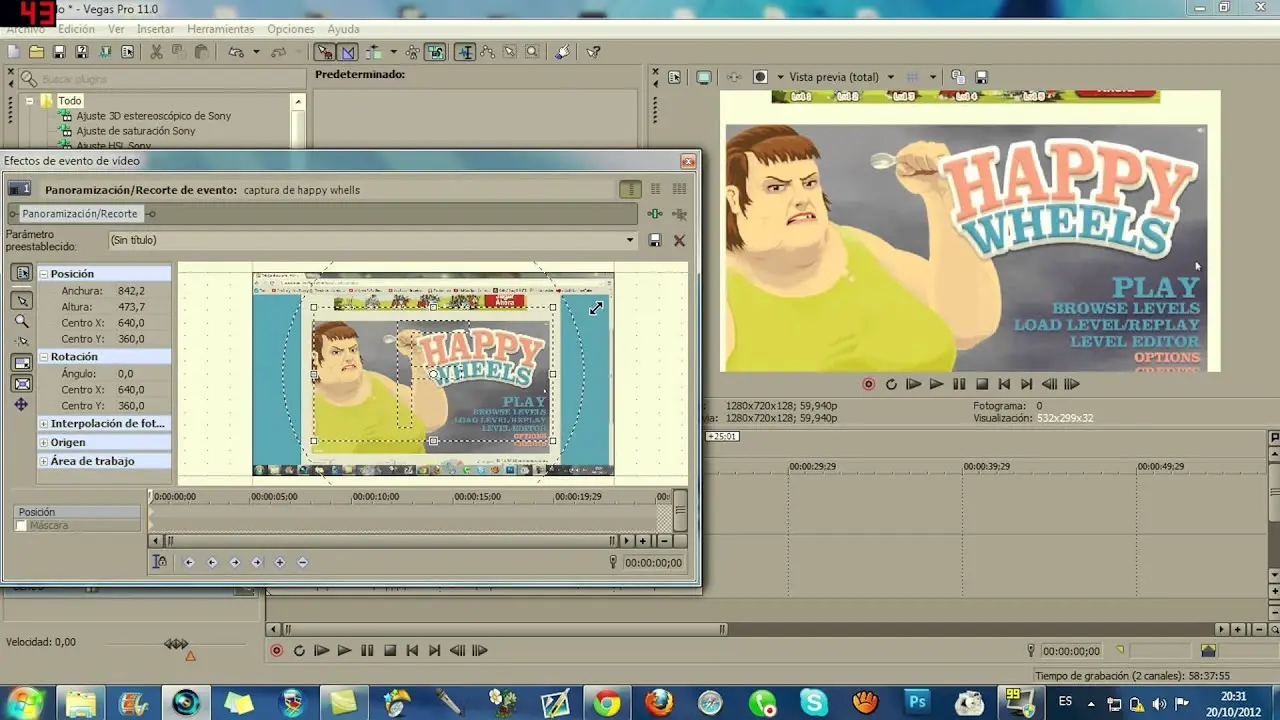Select the Posición keyframe track row

tap(77, 512)
